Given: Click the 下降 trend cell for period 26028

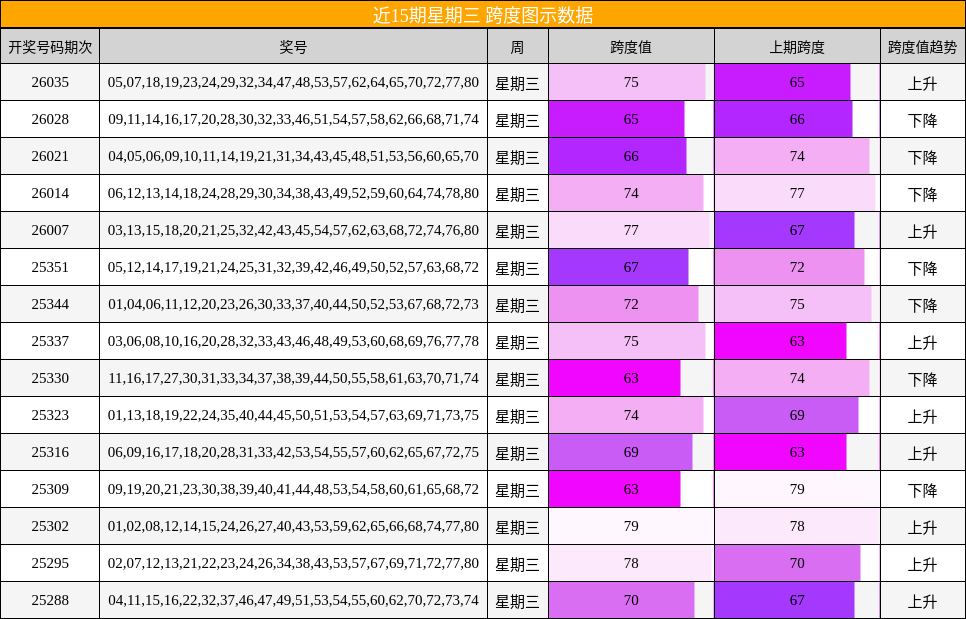Looking at the screenshot, I should [922, 119].
